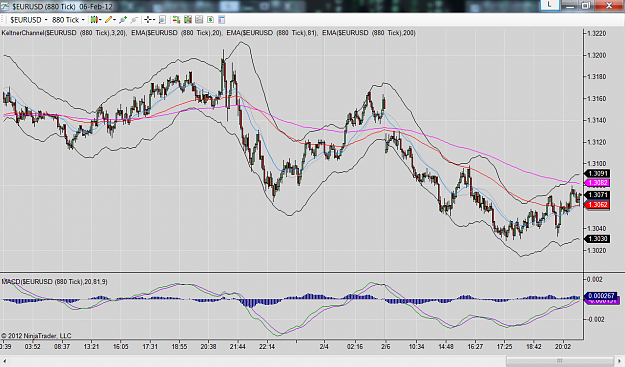
Task: Click the 1.3020 price axis label
Action: [596, 251]
